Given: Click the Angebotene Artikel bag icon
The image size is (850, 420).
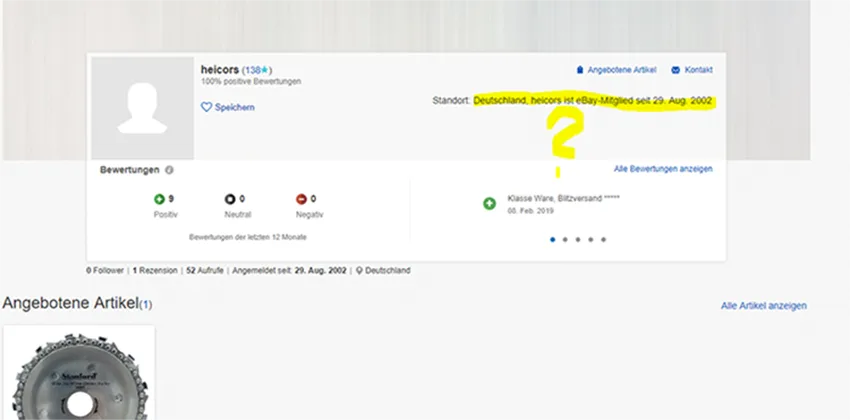Looking at the screenshot, I should tap(579, 70).
